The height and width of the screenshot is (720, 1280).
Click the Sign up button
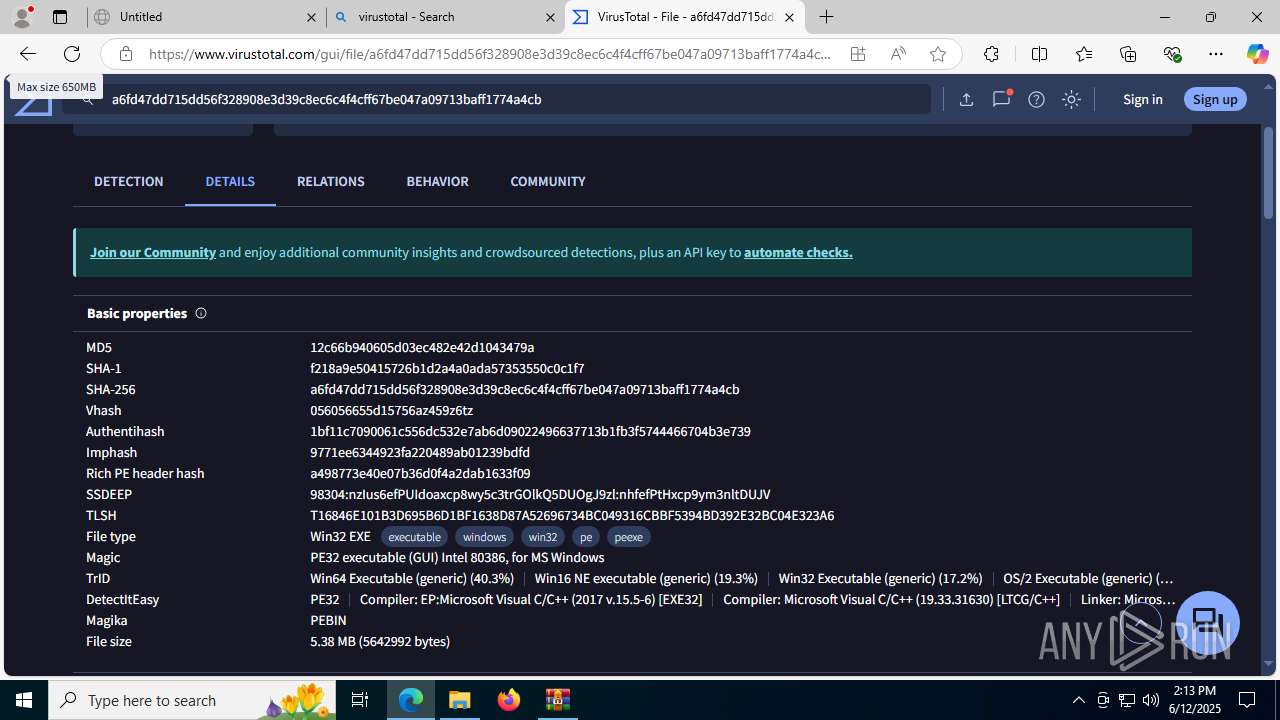1215,99
